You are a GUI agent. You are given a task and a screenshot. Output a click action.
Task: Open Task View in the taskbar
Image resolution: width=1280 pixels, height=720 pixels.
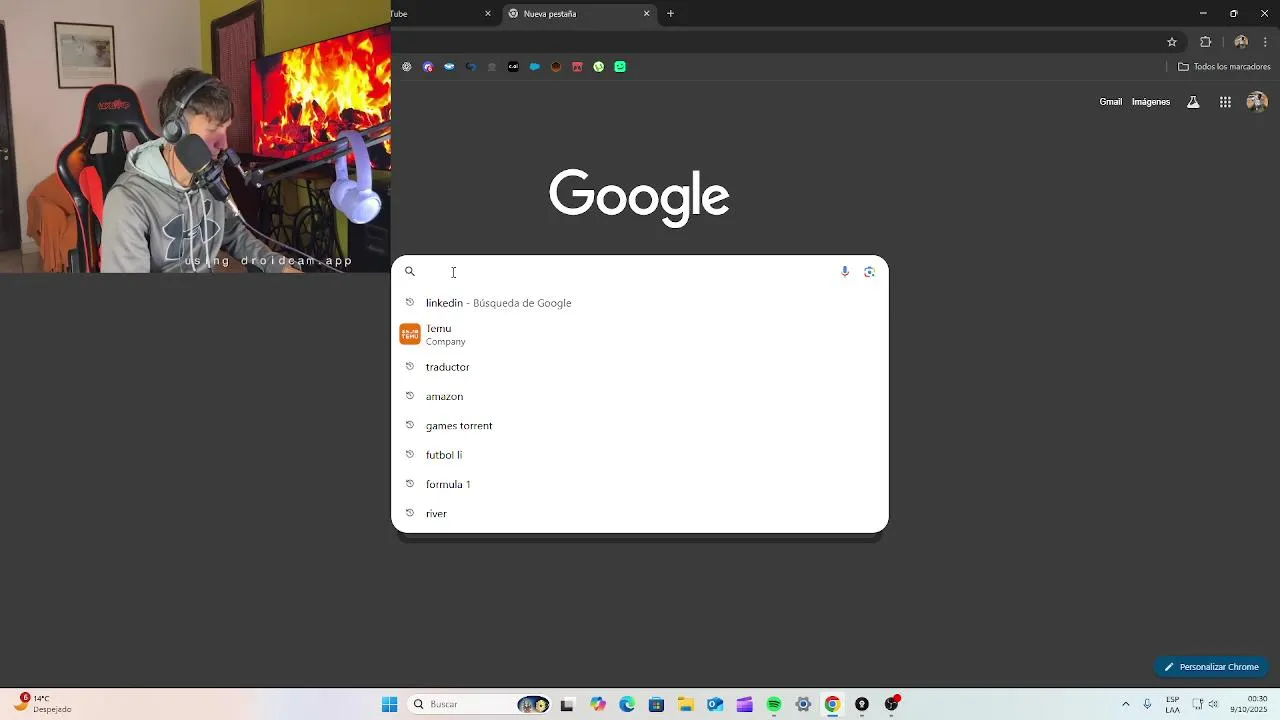tap(567, 704)
